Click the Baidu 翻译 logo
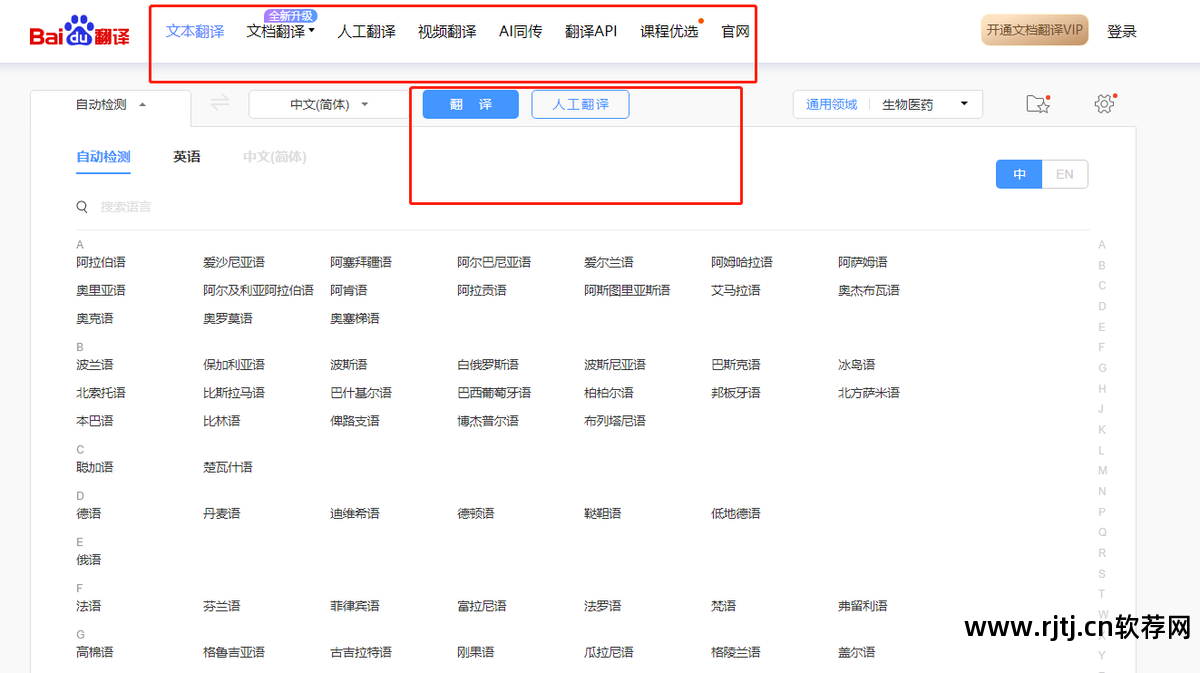This screenshot has height=673, width=1200. pos(79,33)
